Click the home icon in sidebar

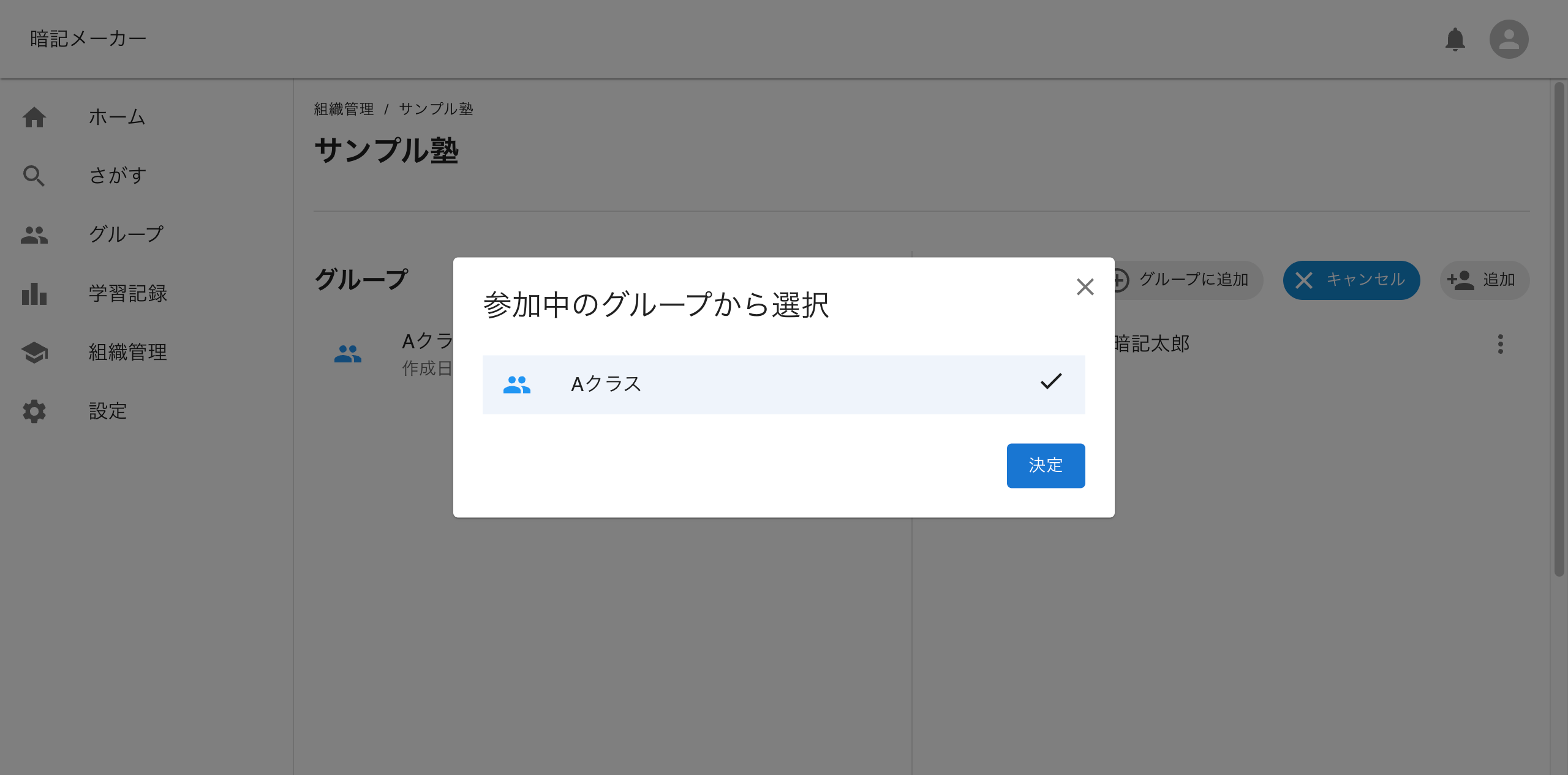coord(34,117)
